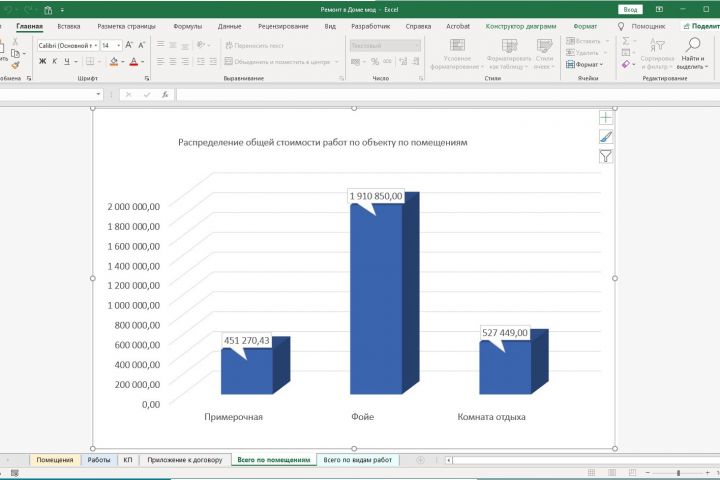Toggle bold formatting (Ж)

tap(42, 62)
